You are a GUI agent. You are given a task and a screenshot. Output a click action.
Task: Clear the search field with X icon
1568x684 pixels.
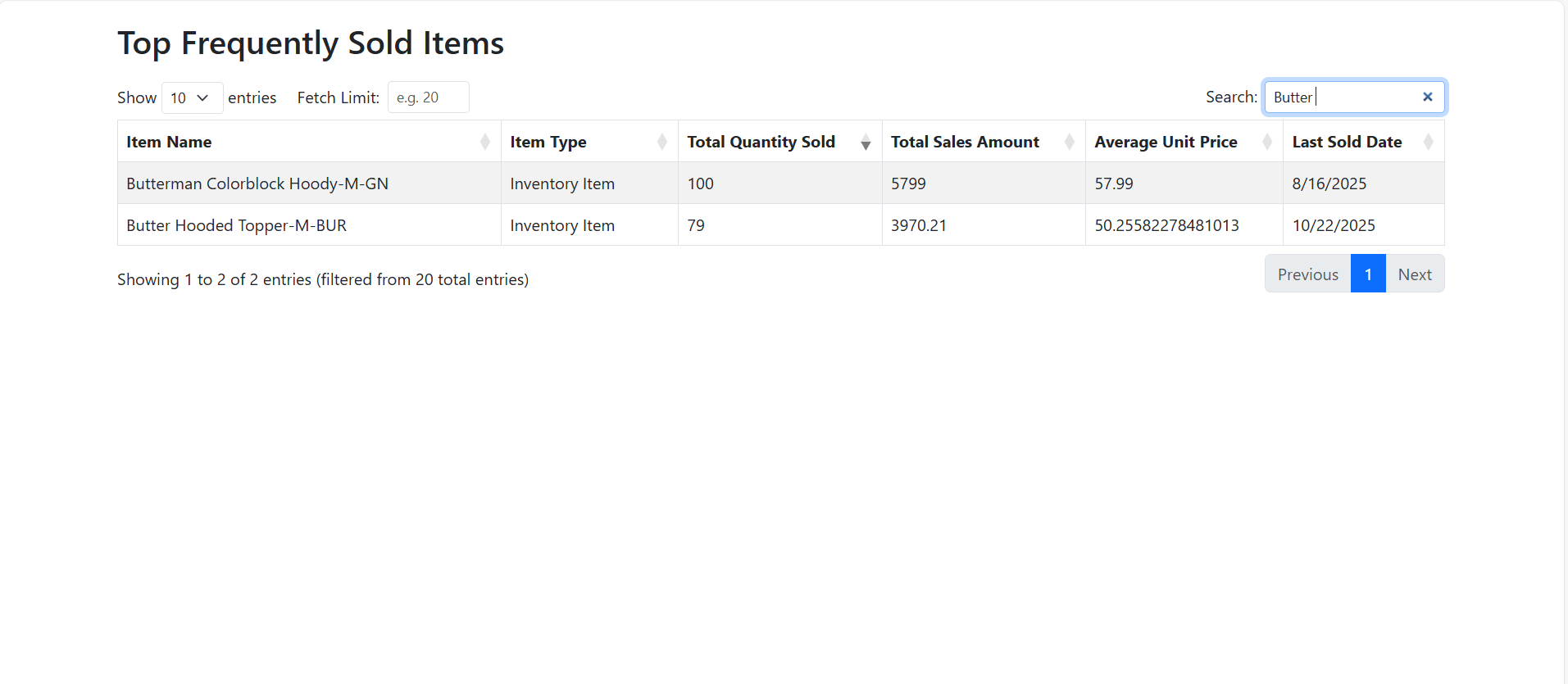pos(1427,97)
